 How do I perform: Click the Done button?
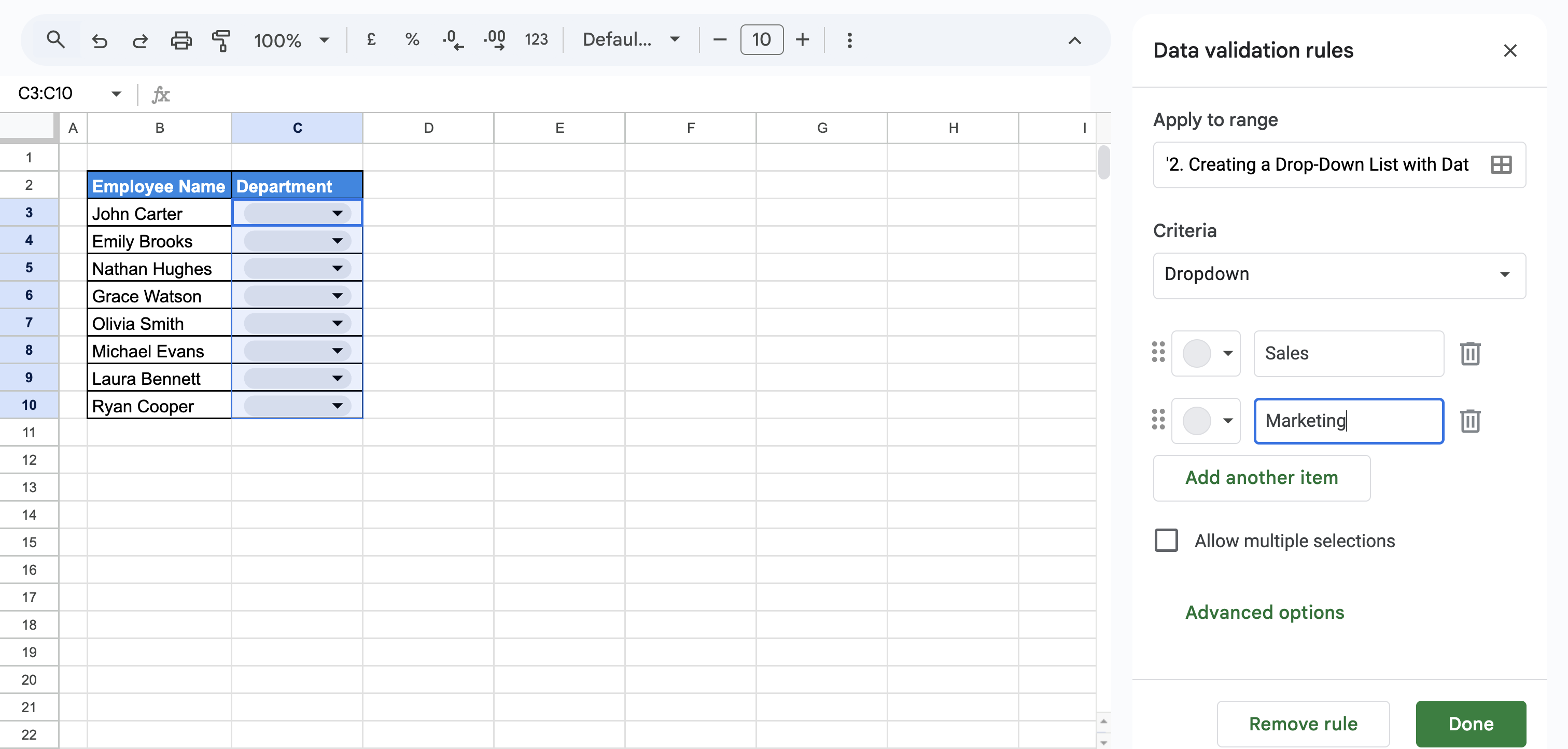1470,723
